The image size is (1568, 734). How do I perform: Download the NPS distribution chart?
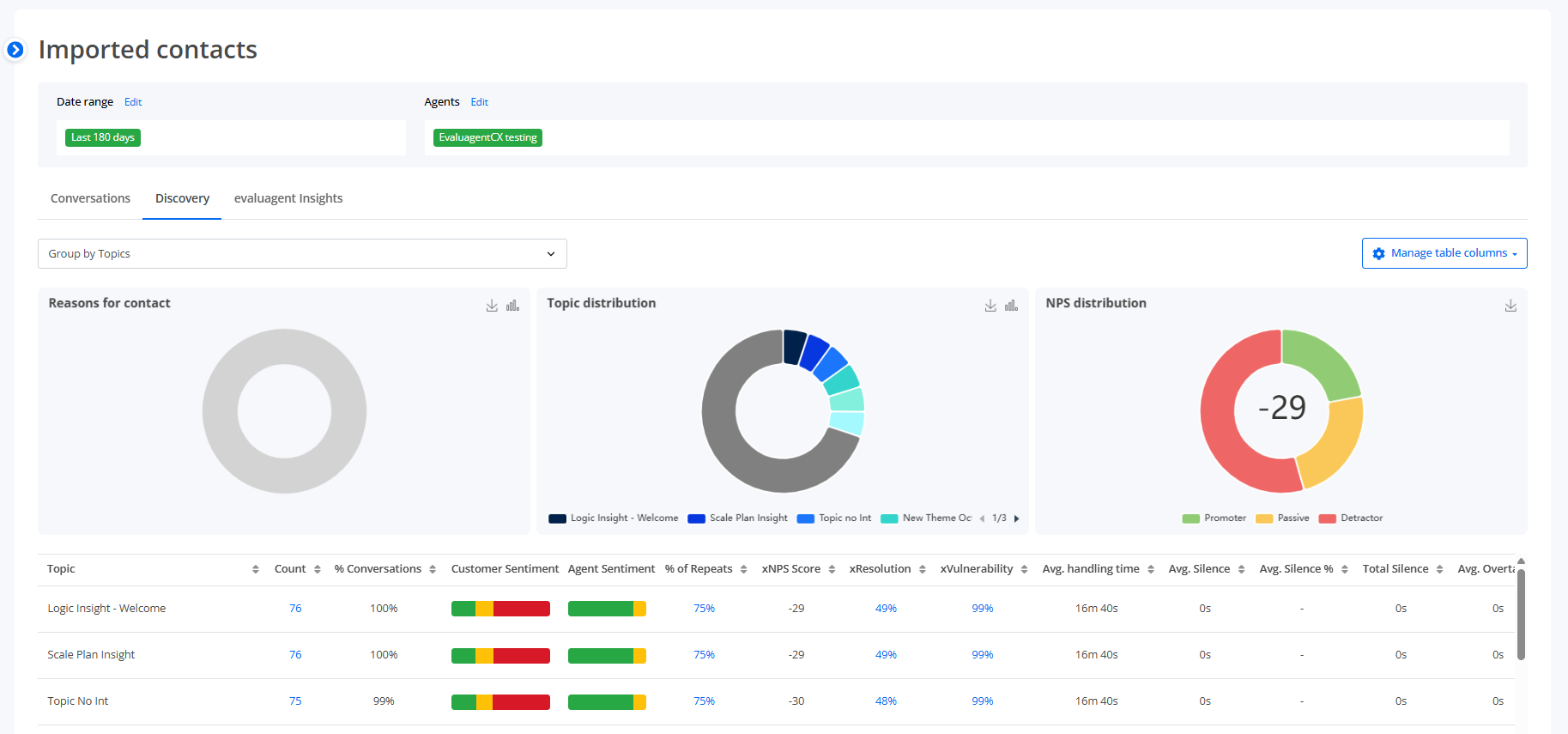(x=1510, y=306)
